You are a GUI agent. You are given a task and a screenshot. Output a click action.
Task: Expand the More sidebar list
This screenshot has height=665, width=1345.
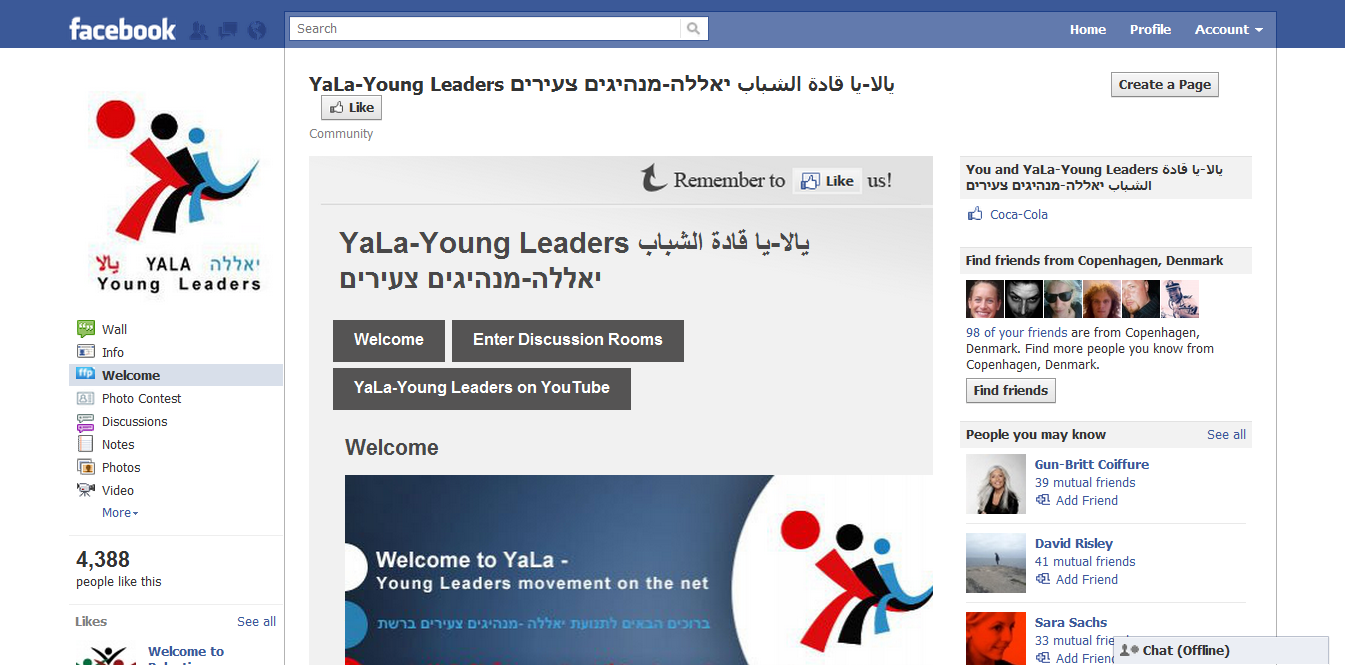[120, 513]
